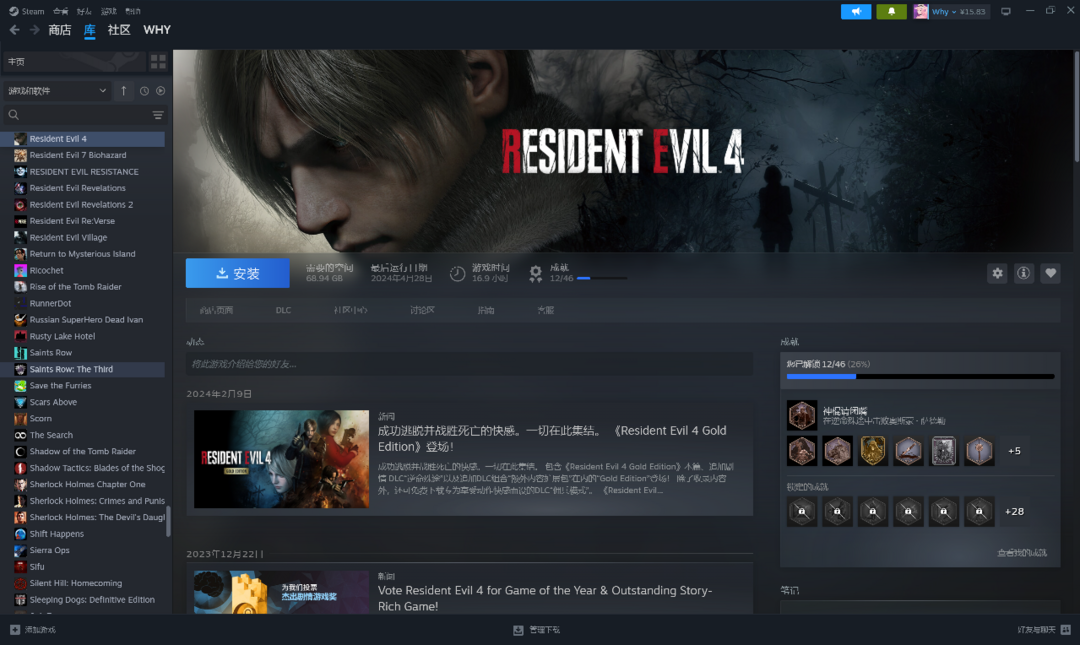This screenshot has height=645, width=1080.
Task: Open the Vote Resident Evil 4 news headline
Action: (x=545, y=598)
